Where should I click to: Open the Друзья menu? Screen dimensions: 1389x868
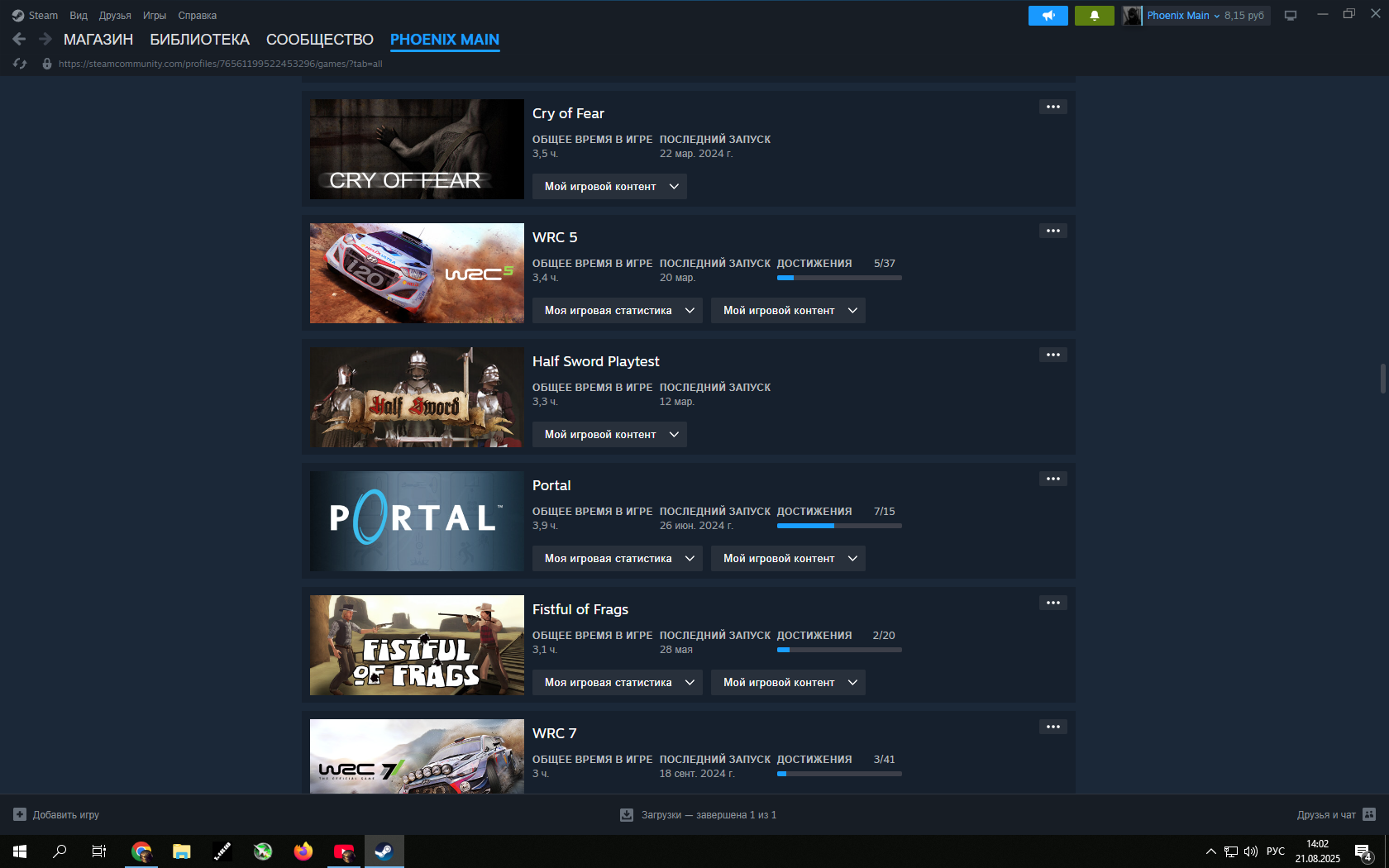click(x=115, y=16)
